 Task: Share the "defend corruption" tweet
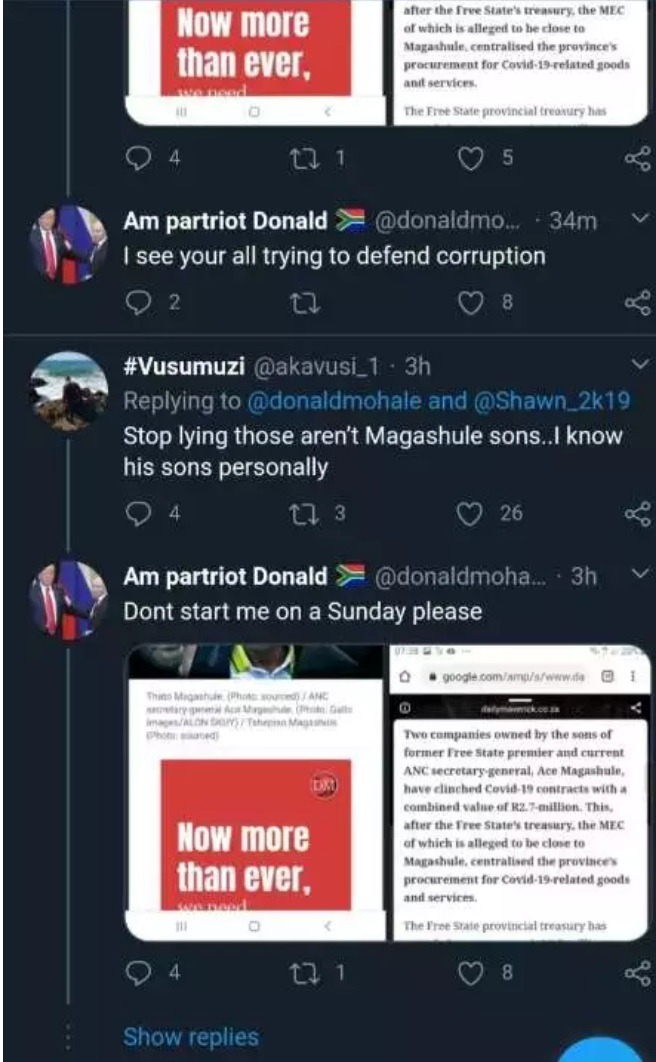(636, 302)
